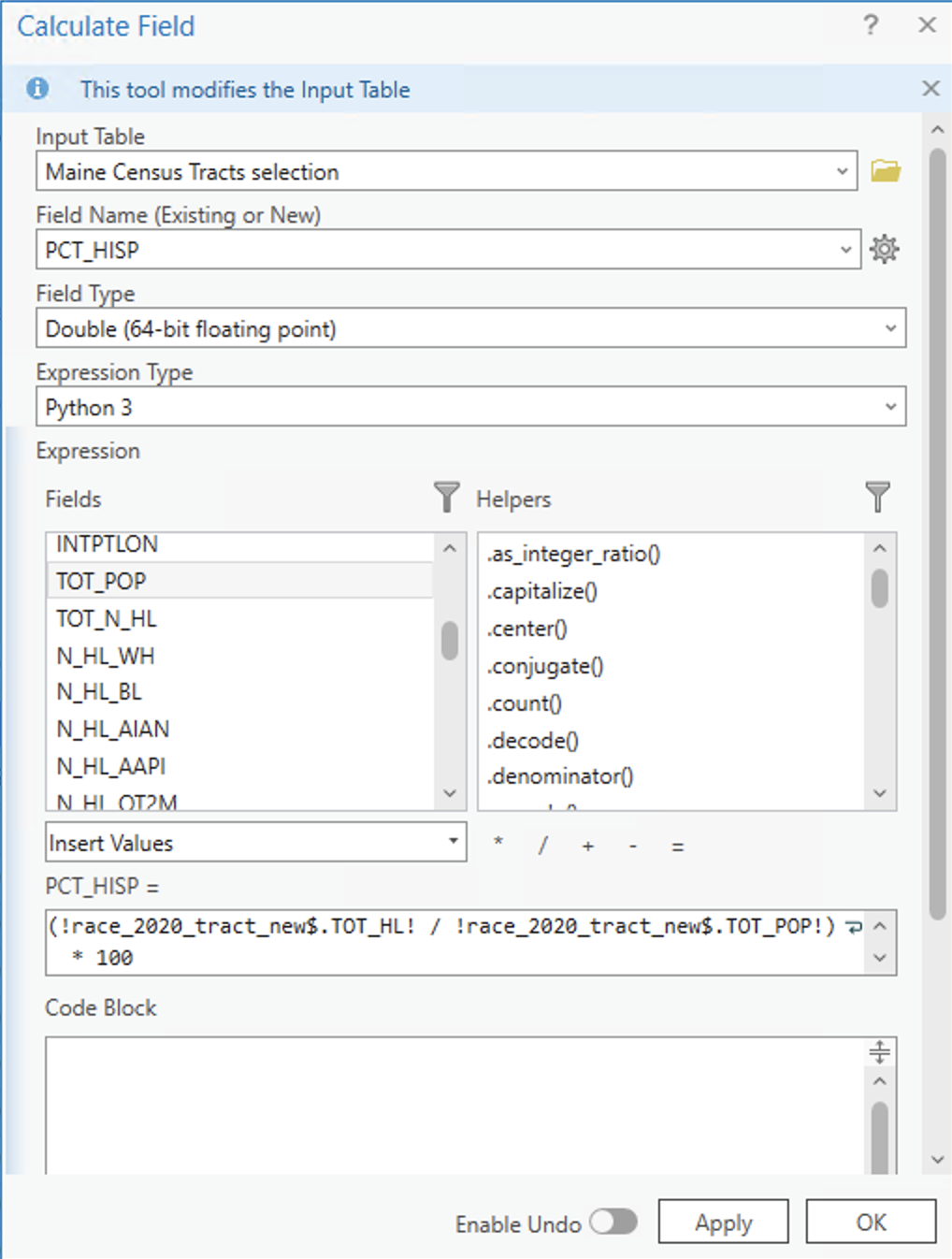The width and height of the screenshot is (952, 1259).
Task: Filter the Helpers list with funnel icon
Action: 876,497
